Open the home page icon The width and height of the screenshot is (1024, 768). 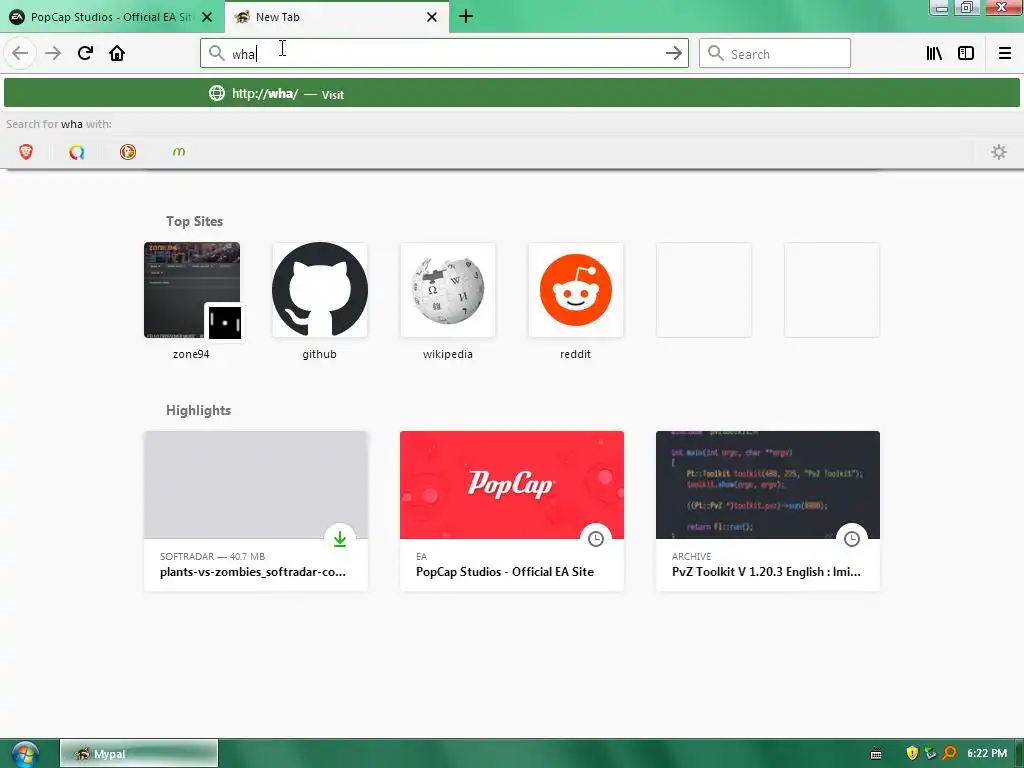[117, 53]
